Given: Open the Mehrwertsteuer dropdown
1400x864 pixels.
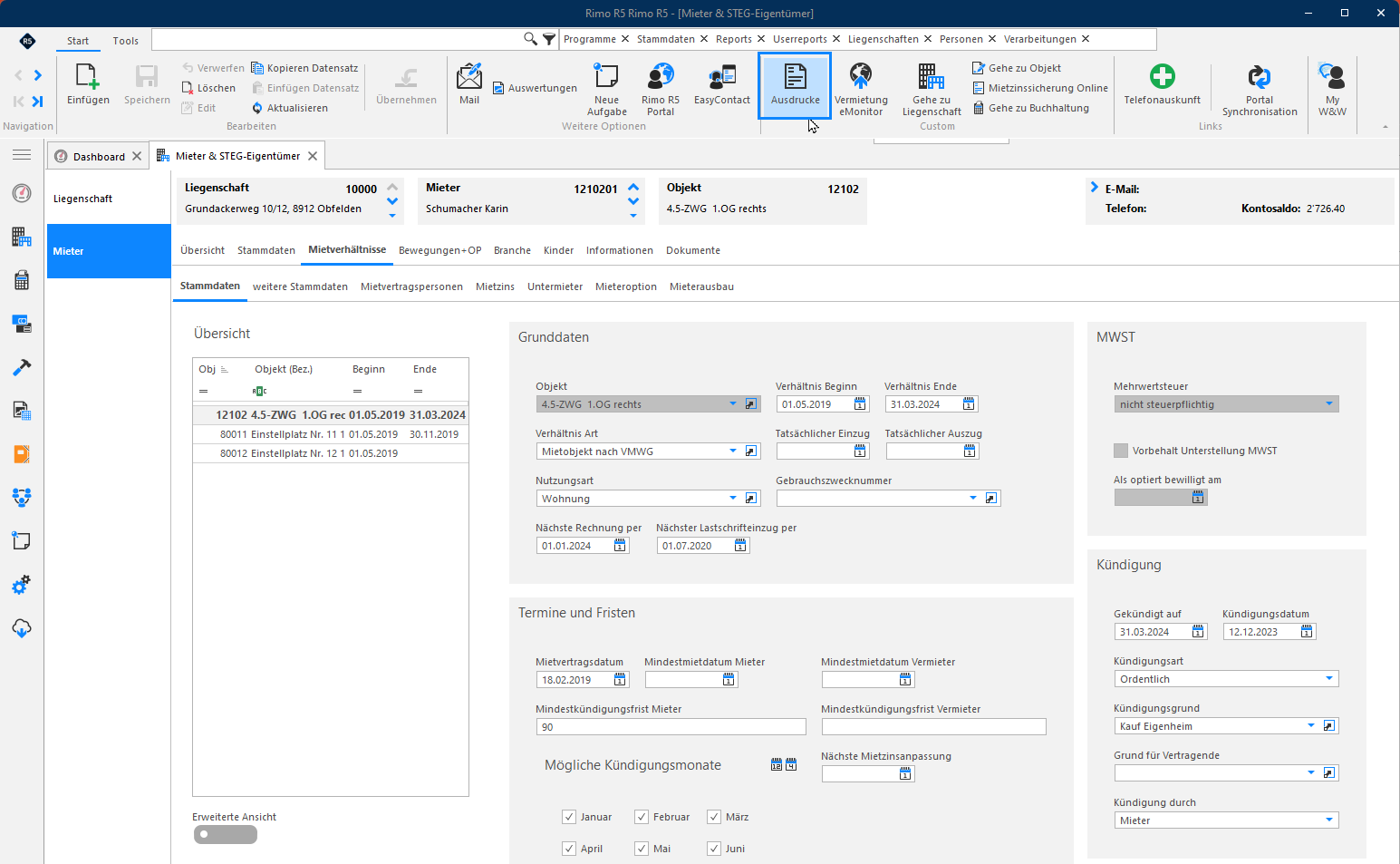Looking at the screenshot, I should pyautogui.click(x=1329, y=404).
